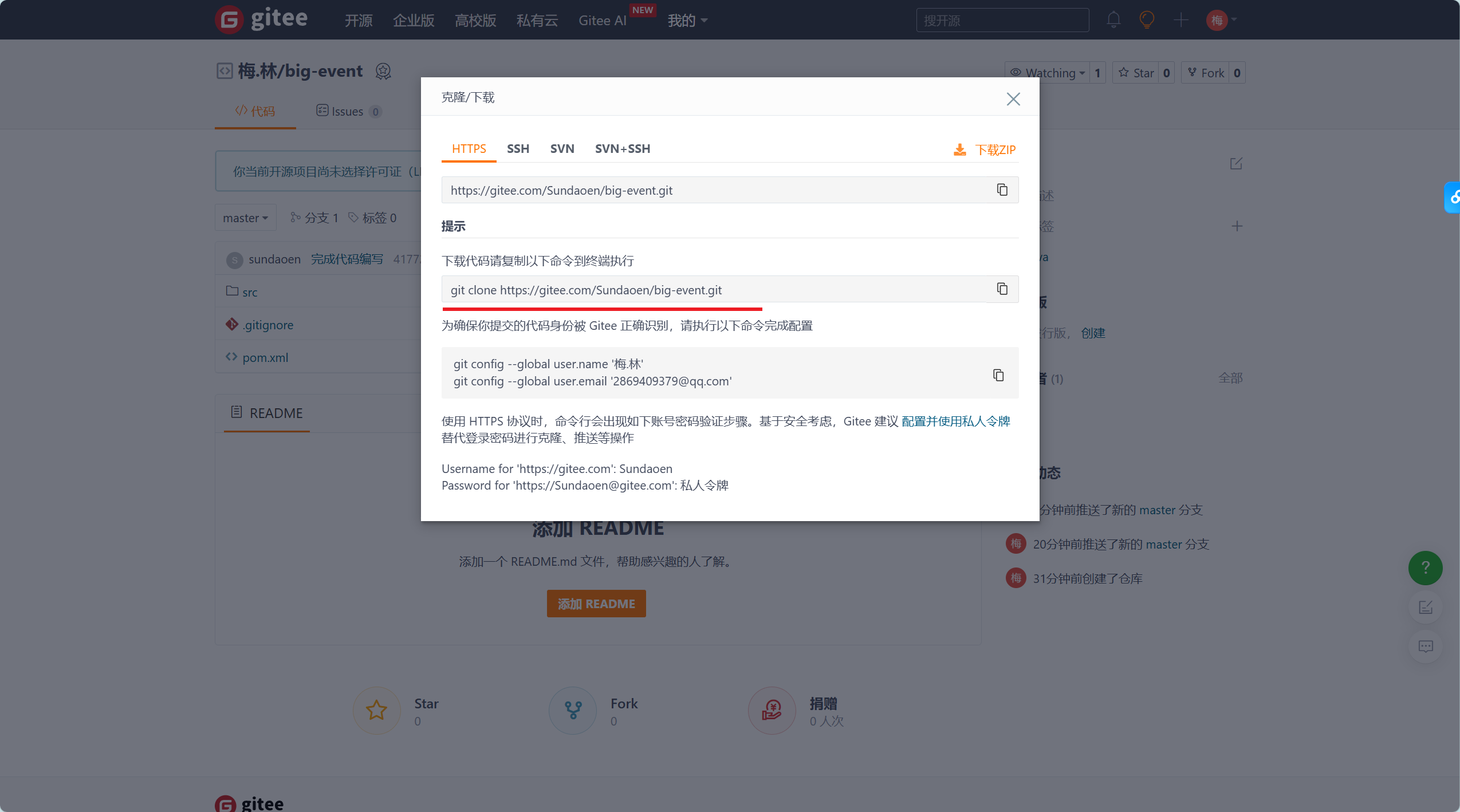
Task: Click the Fork icon at bottom
Action: [573, 710]
